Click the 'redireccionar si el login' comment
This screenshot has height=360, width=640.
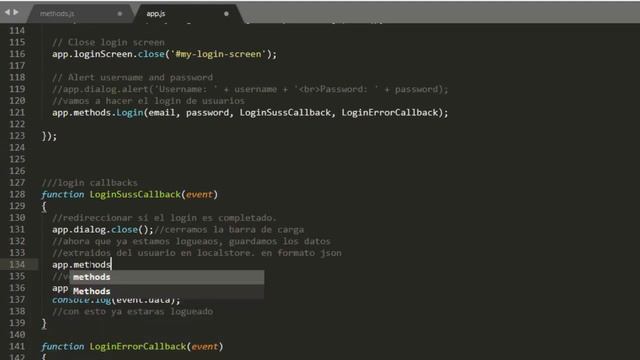[164, 218]
